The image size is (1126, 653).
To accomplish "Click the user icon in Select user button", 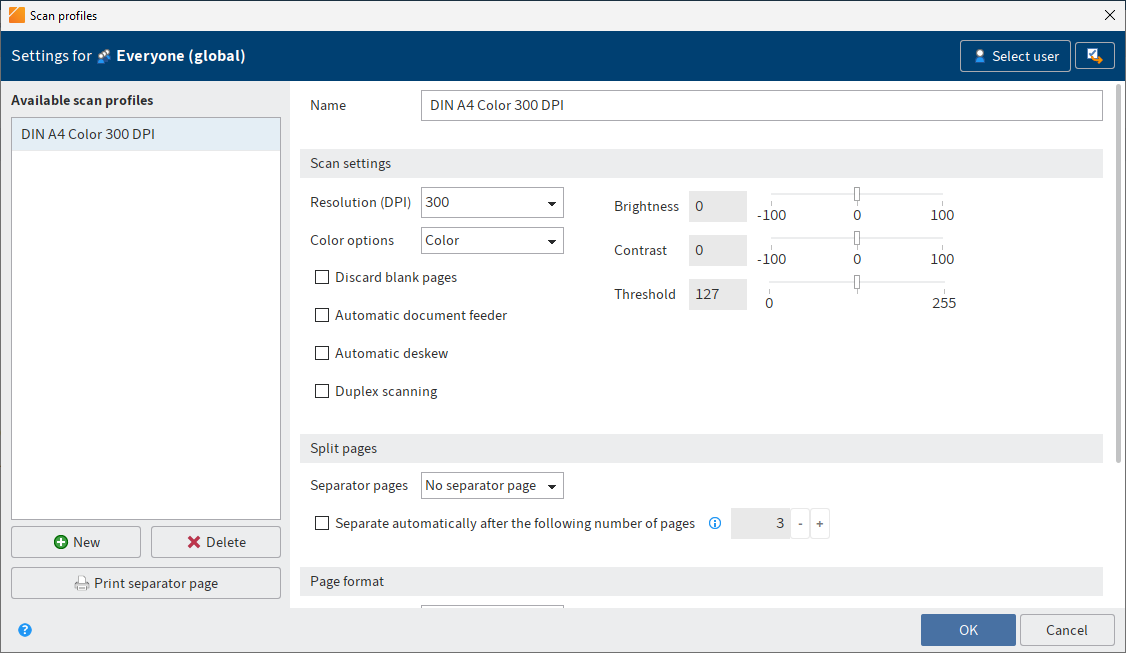I will point(980,56).
